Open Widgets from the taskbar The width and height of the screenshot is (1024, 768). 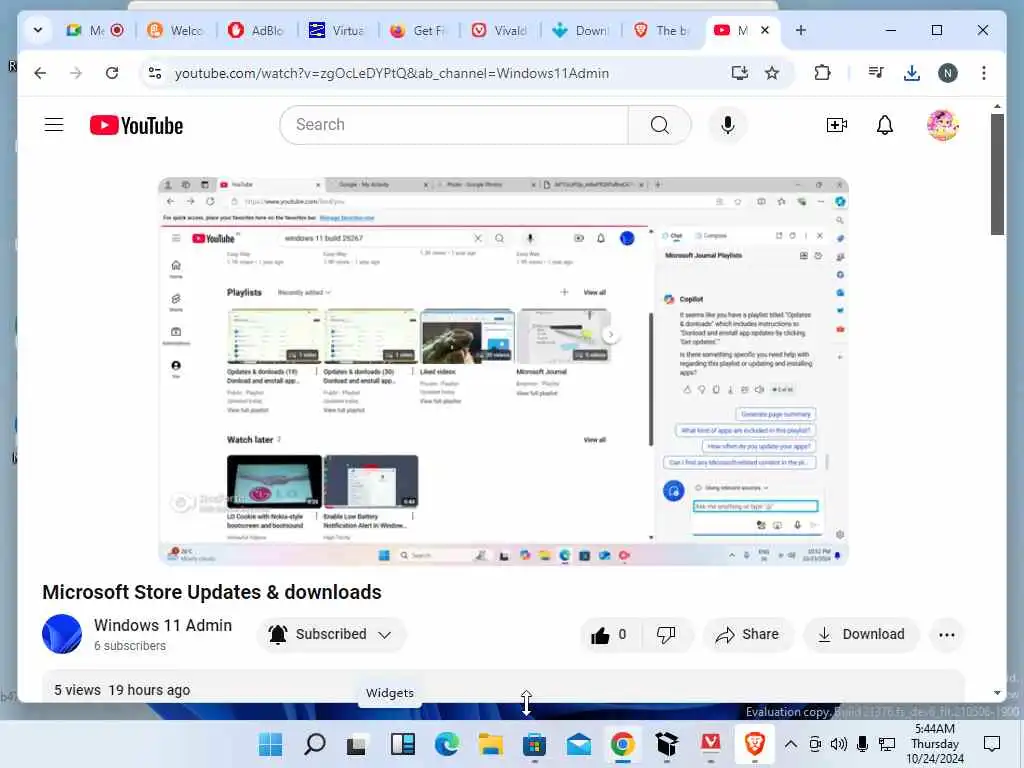(x=403, y=744)
